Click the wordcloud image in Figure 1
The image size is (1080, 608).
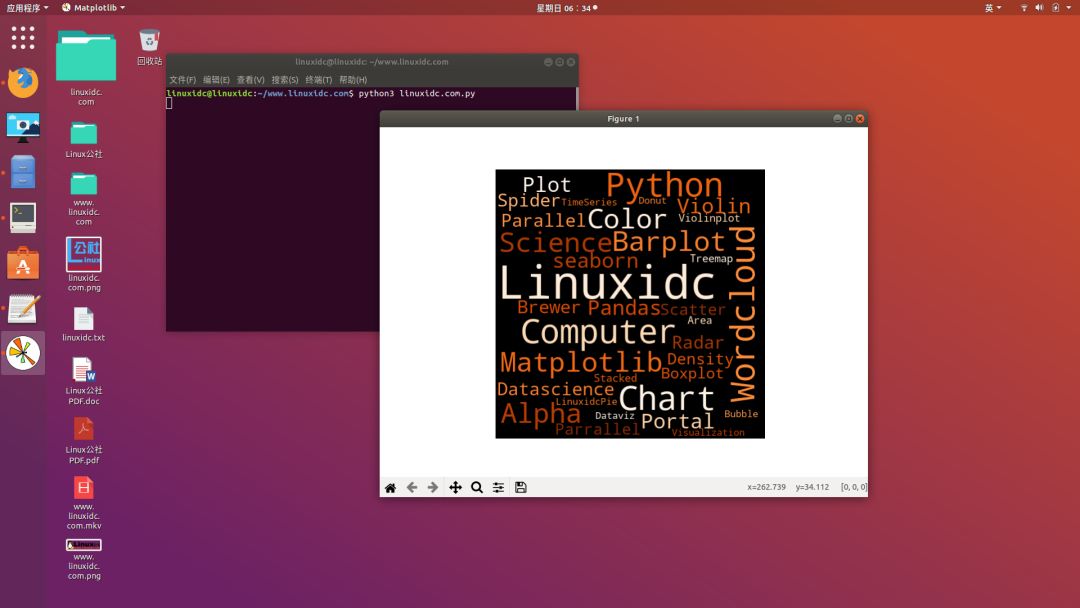tap(630, 304)
